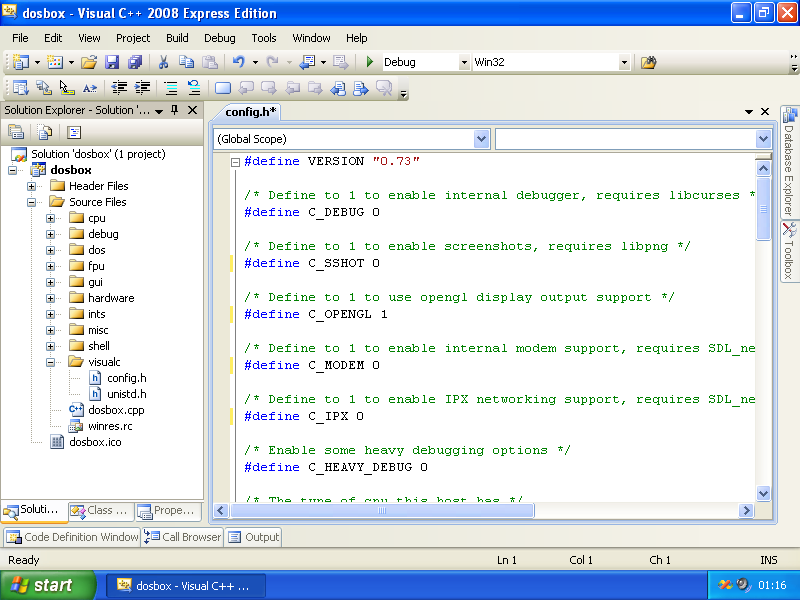Open the Win32 platform dropdown
800x600 pixels.
tap(624, 62)
